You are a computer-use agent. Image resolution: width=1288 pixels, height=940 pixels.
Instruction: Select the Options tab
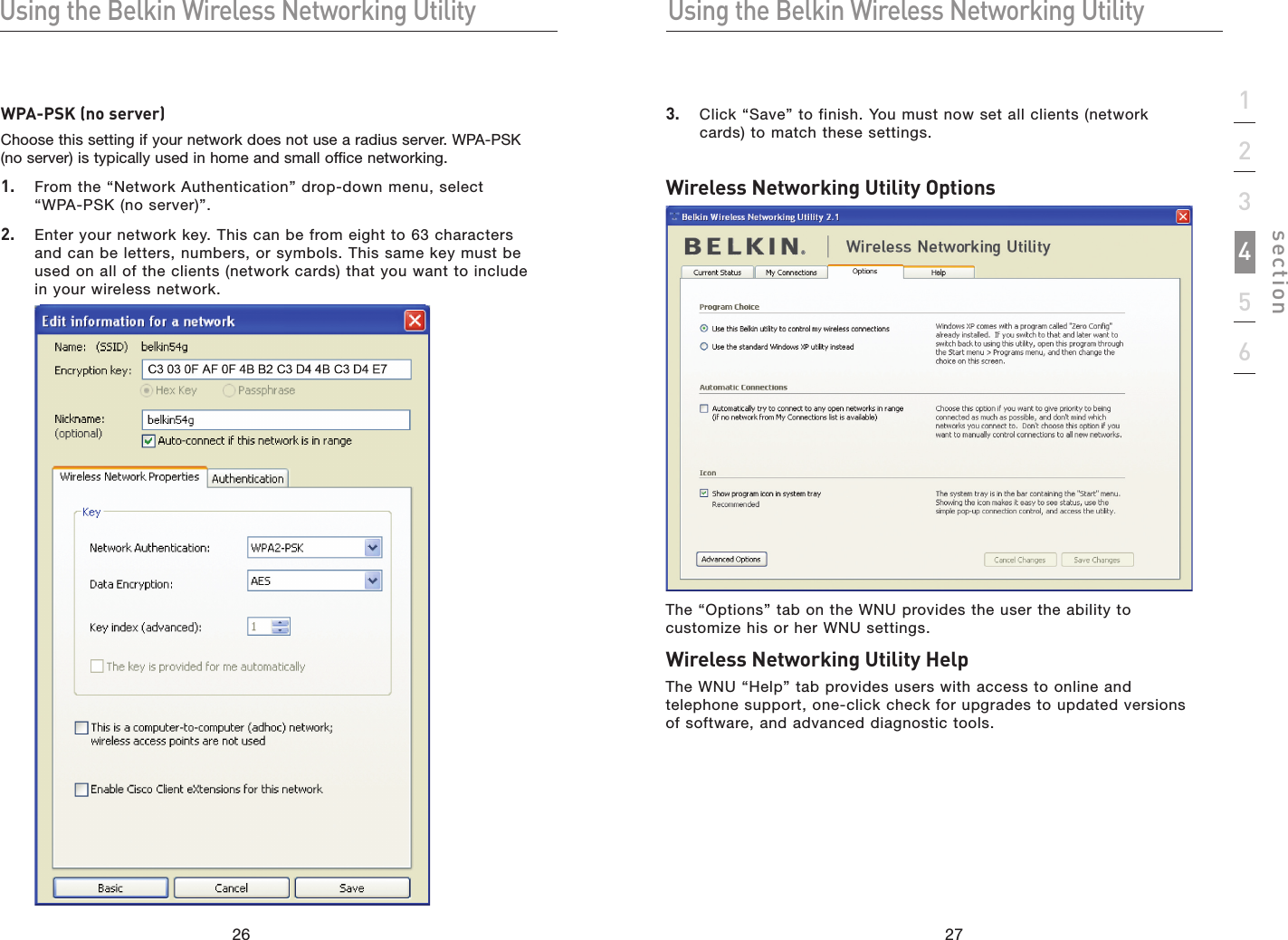[865, 271]
